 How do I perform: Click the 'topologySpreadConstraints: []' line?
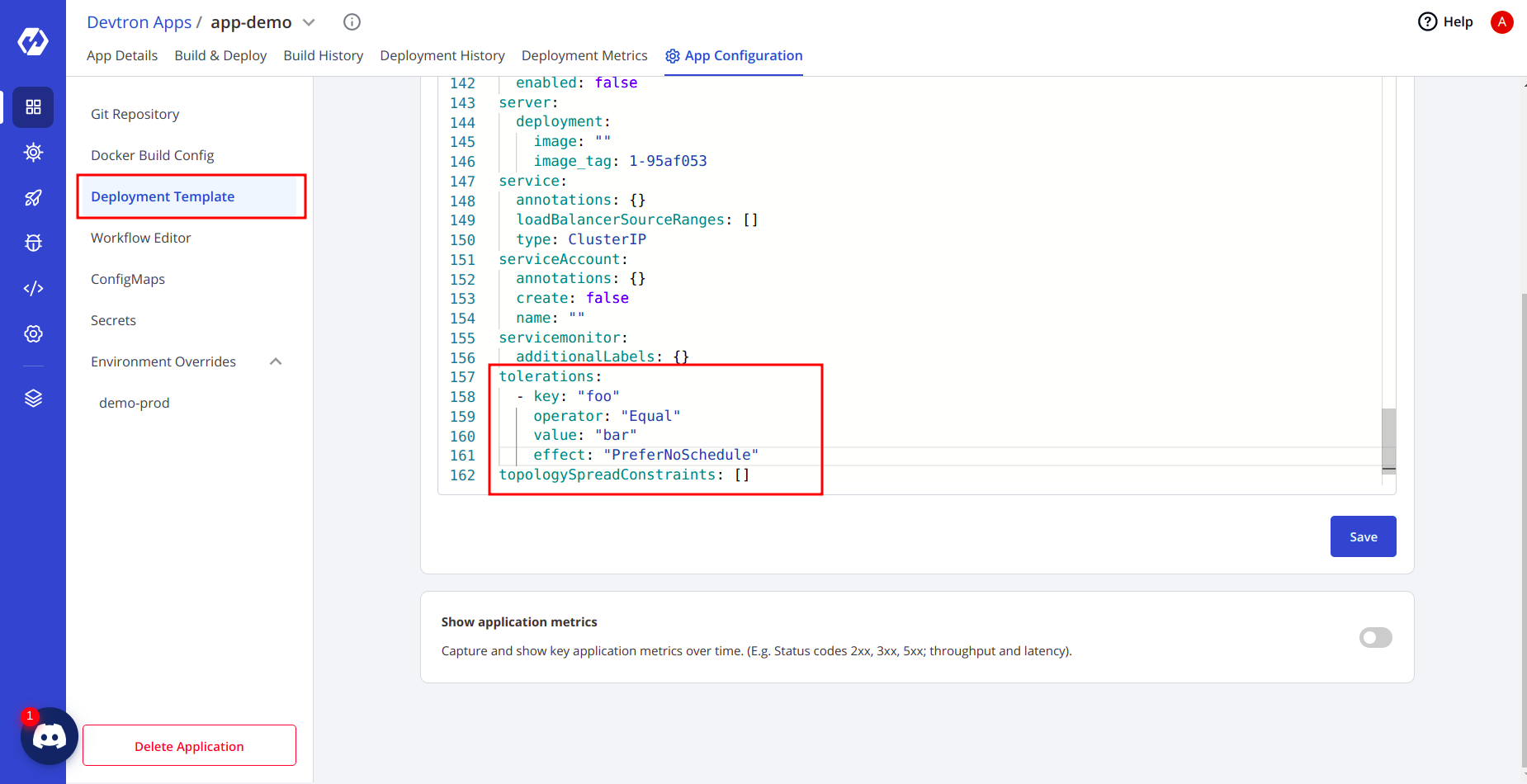coord(624,475)
